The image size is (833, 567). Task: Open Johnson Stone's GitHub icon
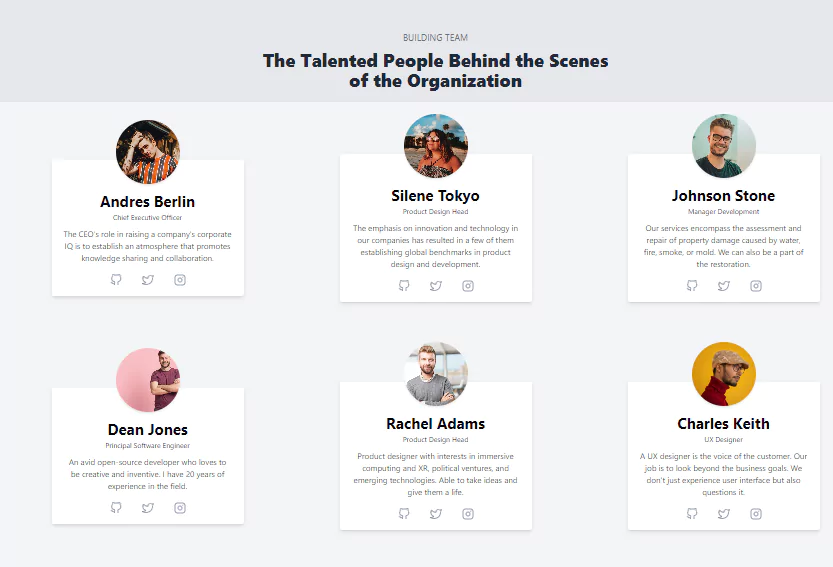(x=692, y=285)
